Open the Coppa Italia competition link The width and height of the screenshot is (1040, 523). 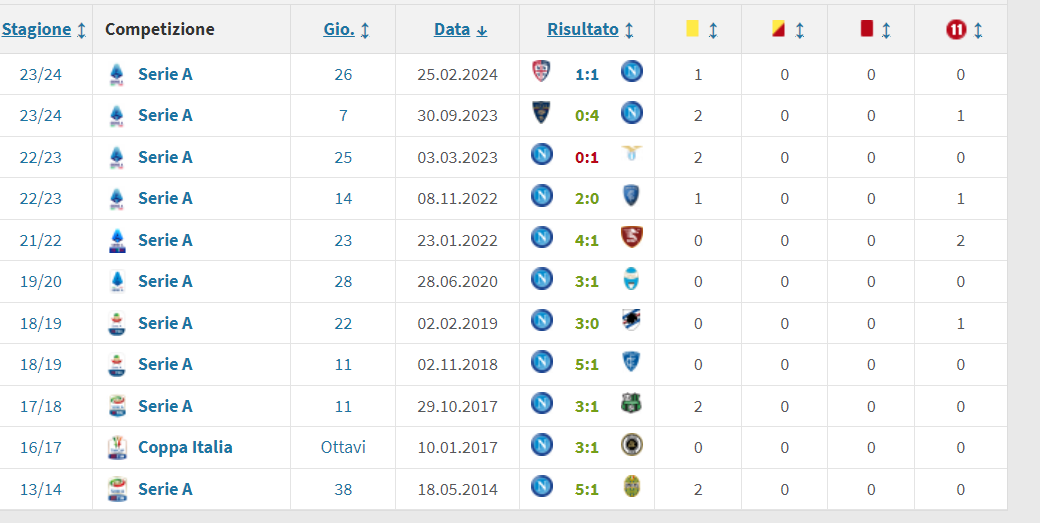[185, 447]
